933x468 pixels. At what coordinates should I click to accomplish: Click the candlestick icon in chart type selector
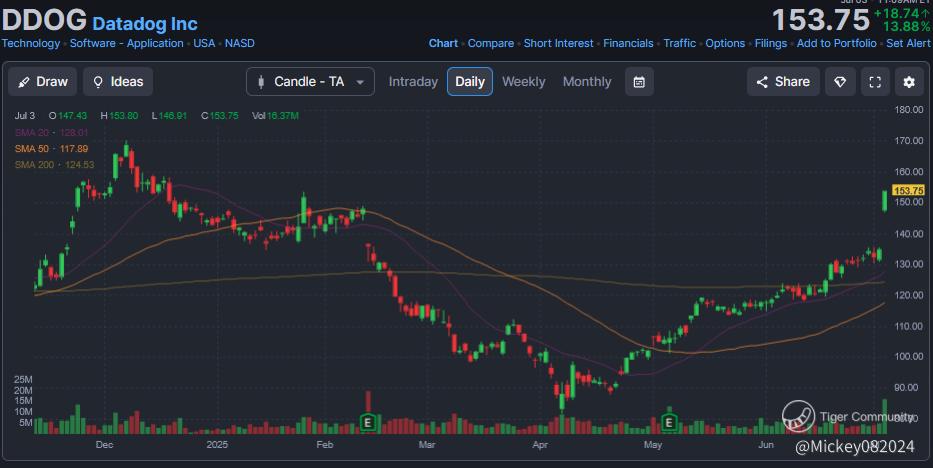point(261,81)
